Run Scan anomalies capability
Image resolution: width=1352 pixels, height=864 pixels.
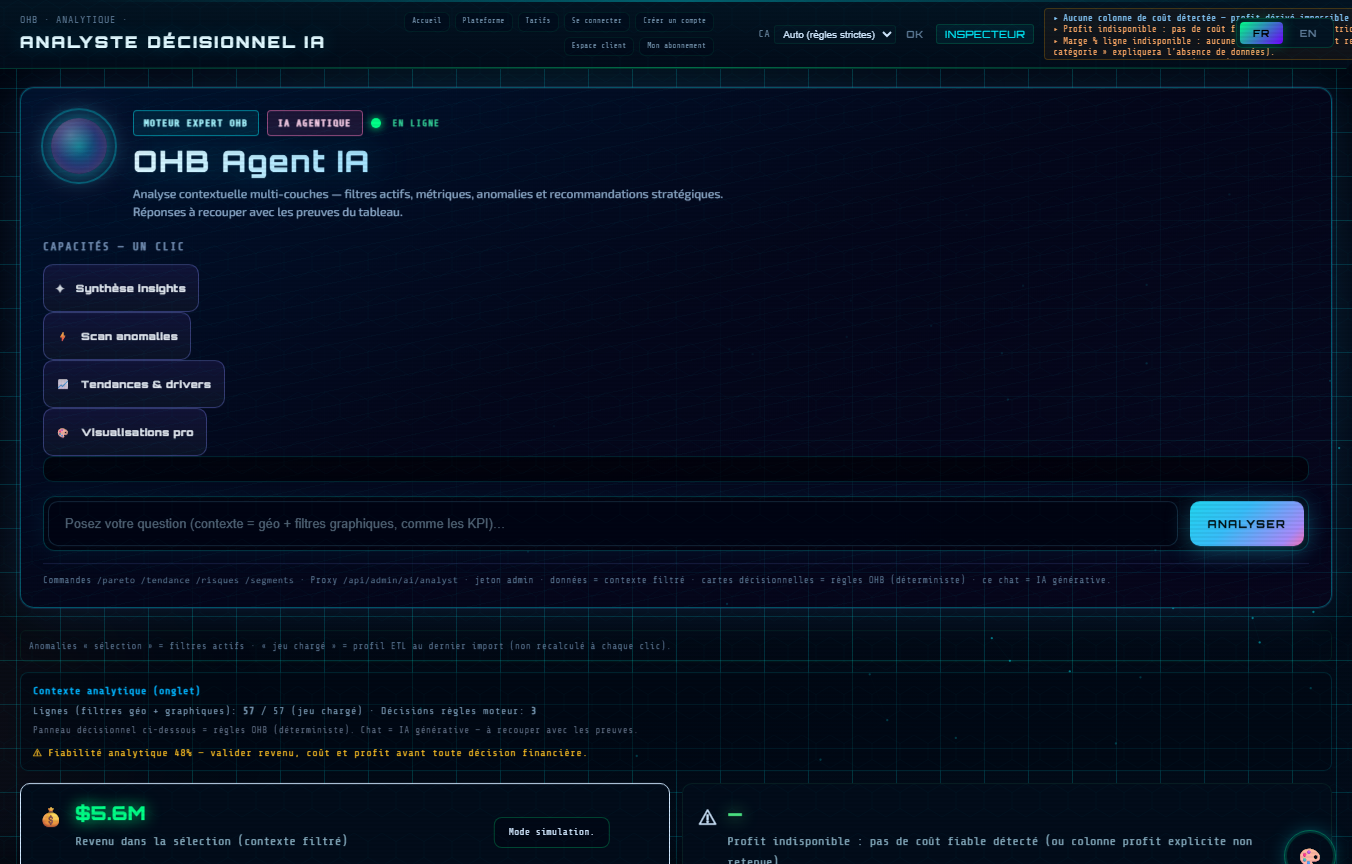tap(117, 336)
